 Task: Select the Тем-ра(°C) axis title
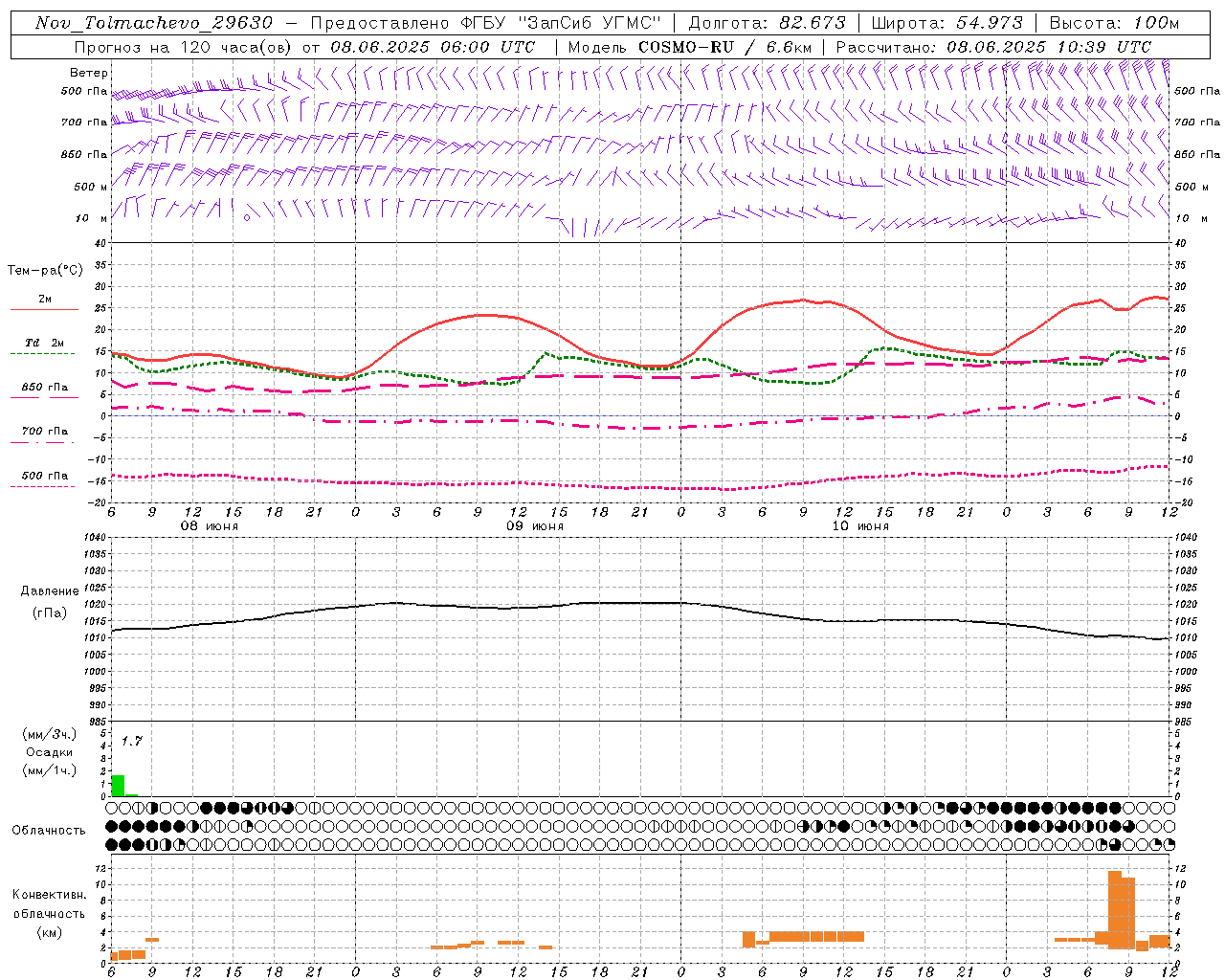pos(45,271)
